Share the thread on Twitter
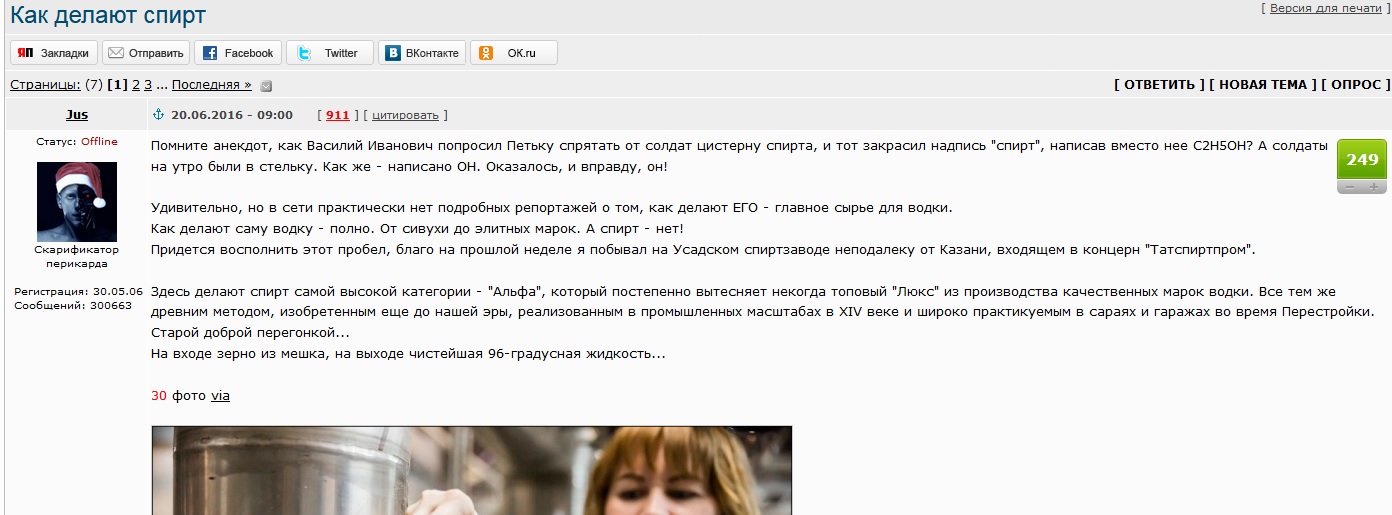This screenshot has height=515, width=1392. (x=330, y=53)
